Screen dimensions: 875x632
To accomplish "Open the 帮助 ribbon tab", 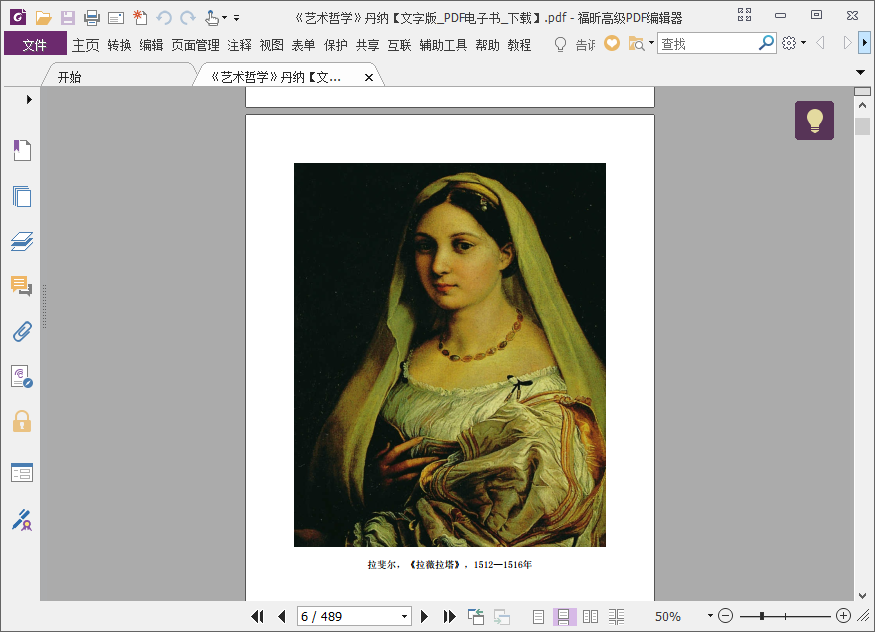I will coord(488,45).
